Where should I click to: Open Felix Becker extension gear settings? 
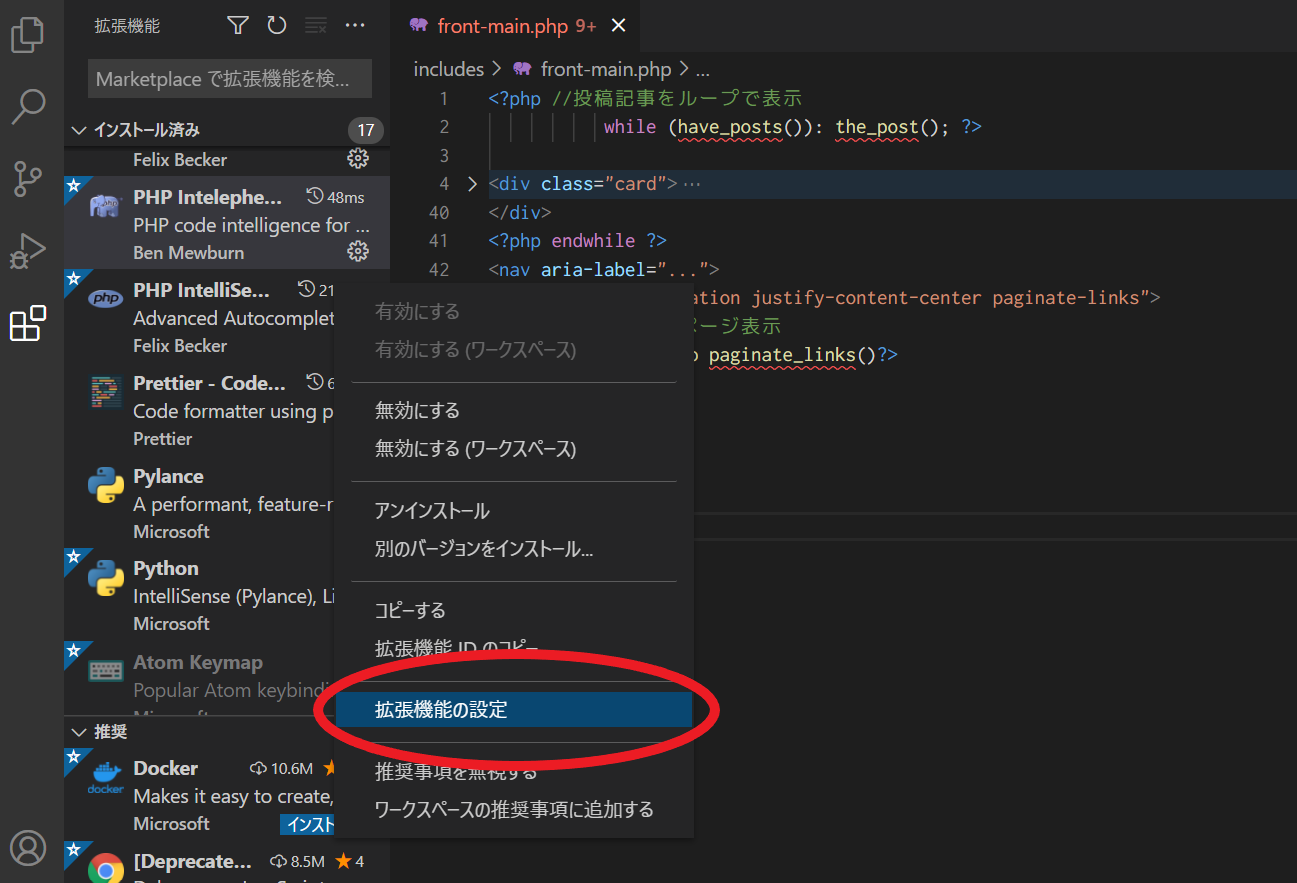(357, 158)
